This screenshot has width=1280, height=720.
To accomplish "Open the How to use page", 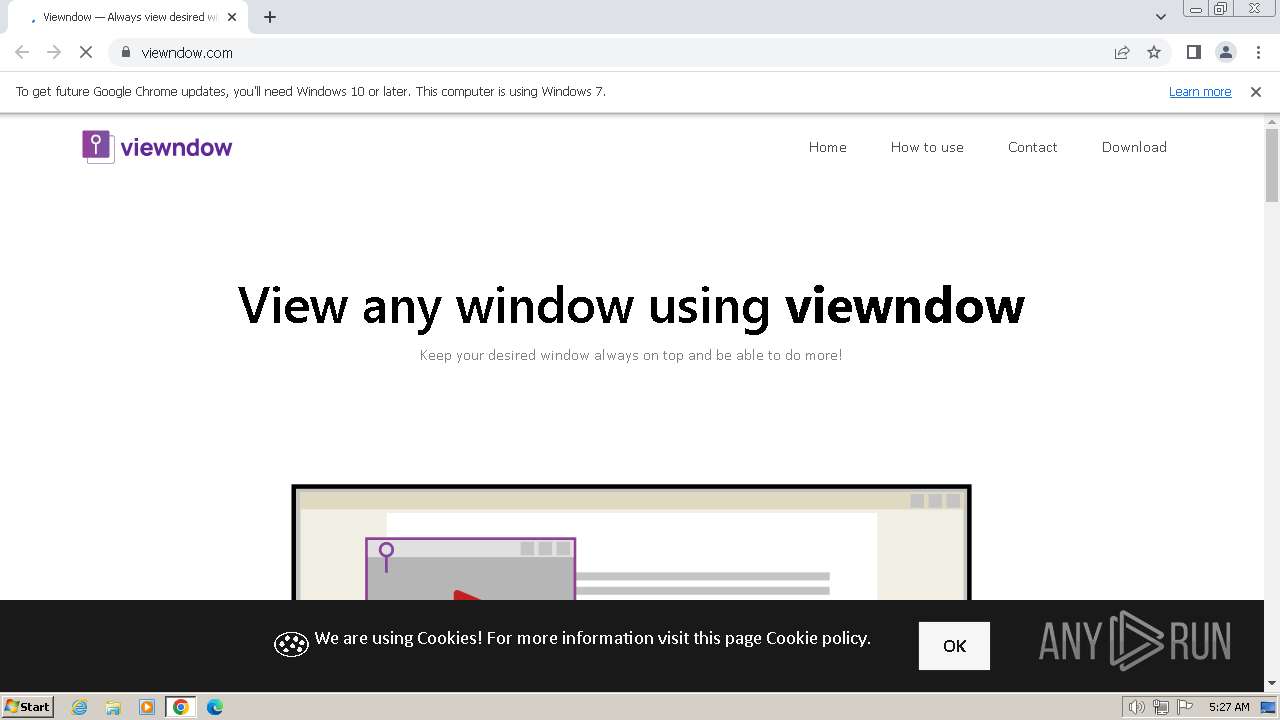I will pos(927,147).
